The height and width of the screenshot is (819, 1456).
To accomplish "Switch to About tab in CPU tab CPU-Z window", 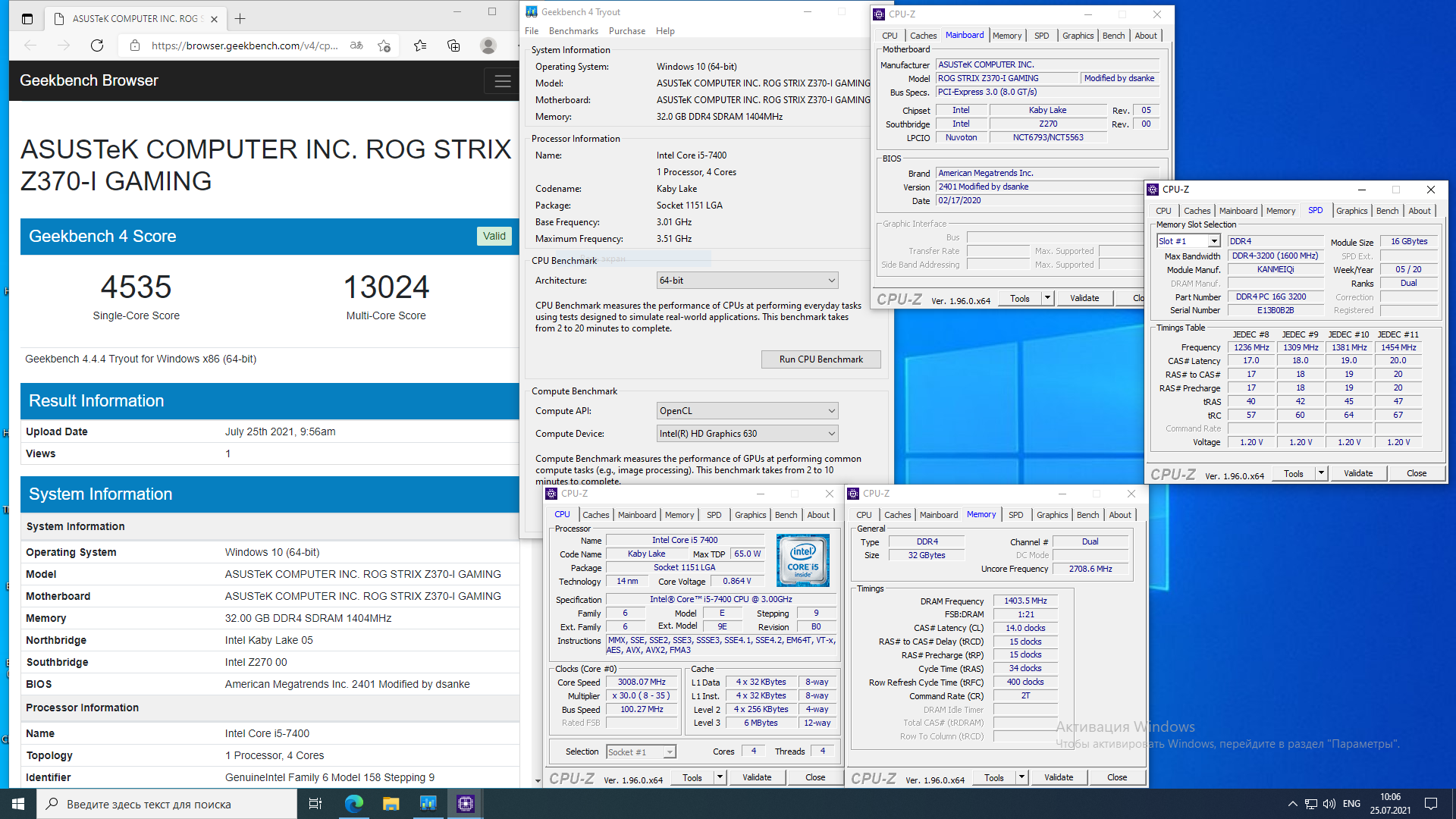I will point(817,515).
